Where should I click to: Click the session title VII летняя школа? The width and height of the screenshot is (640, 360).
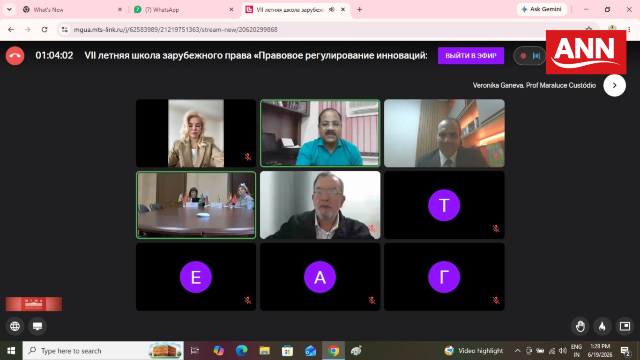tap(256, 56)
